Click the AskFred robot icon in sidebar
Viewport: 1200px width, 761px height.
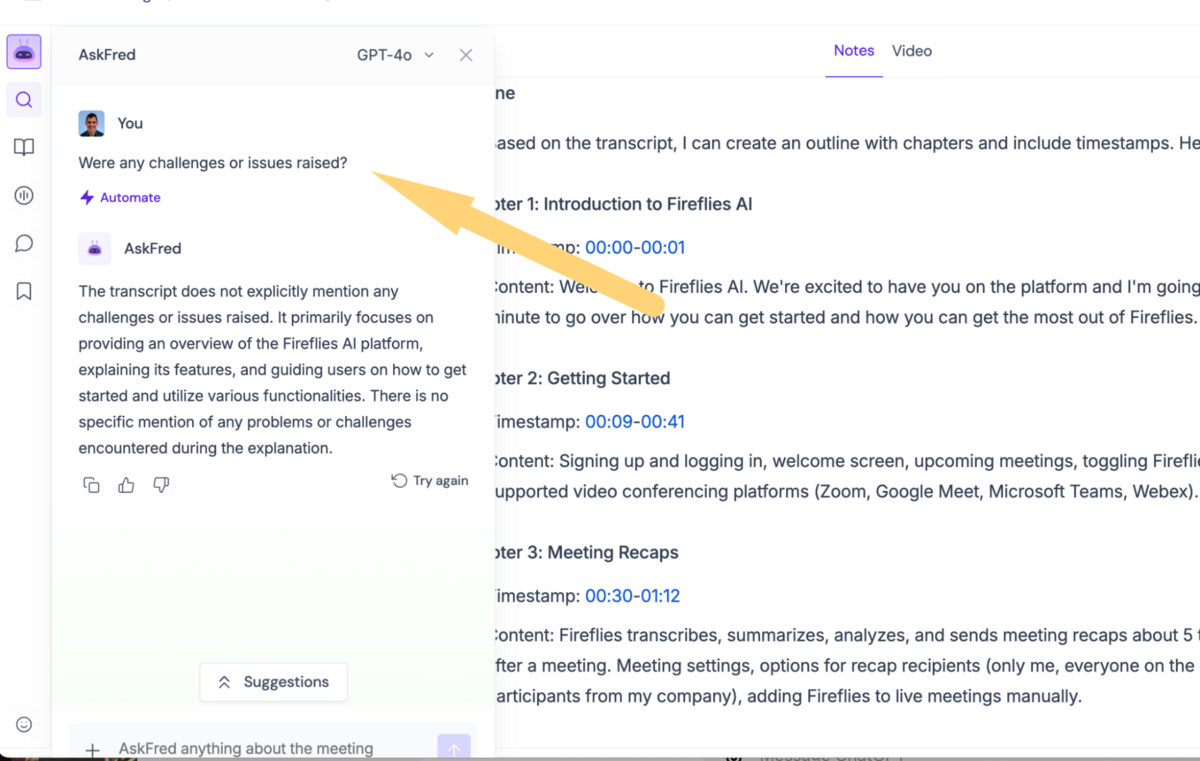coord(24,52)
